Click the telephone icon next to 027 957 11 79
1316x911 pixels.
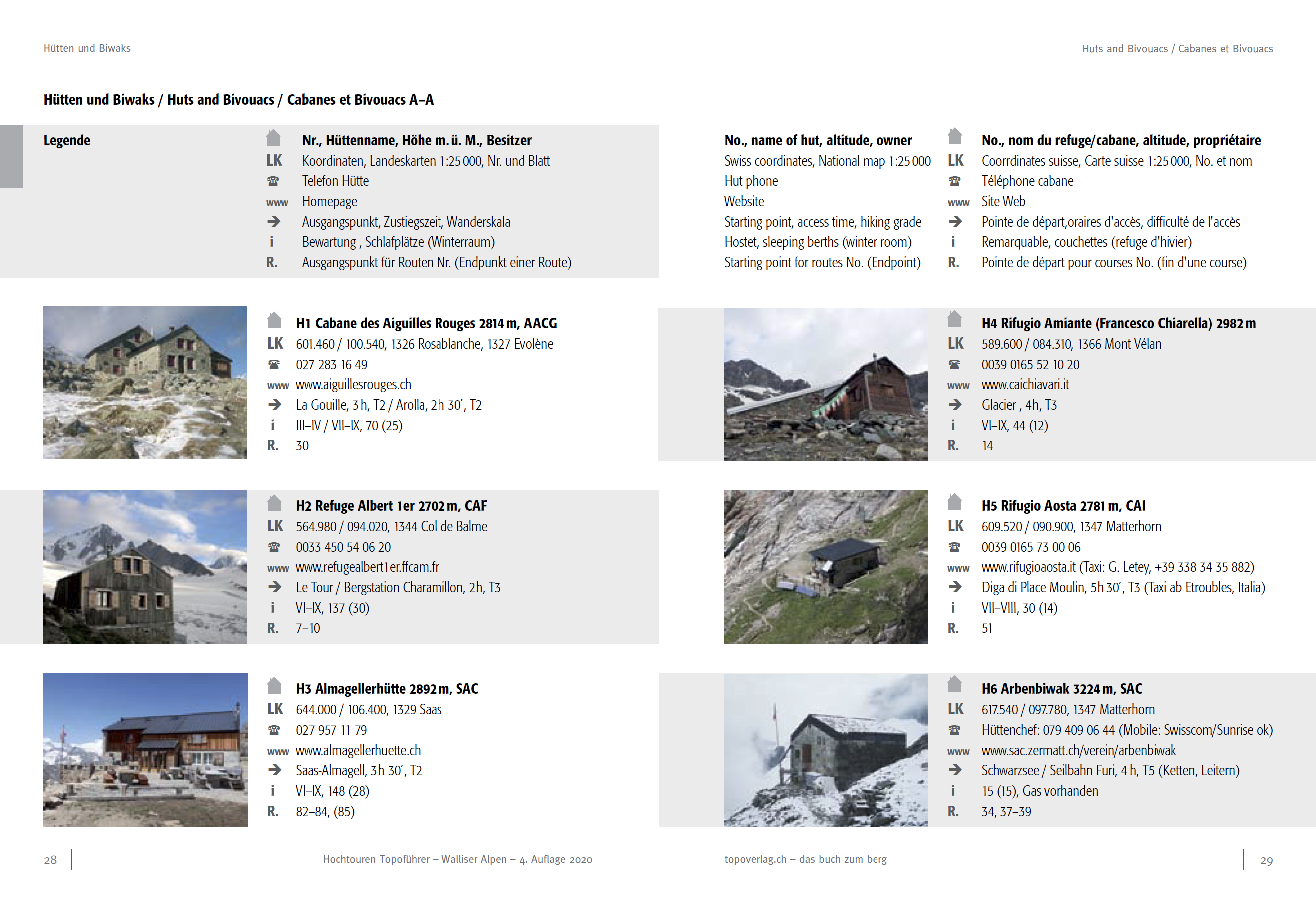(274, 730)
